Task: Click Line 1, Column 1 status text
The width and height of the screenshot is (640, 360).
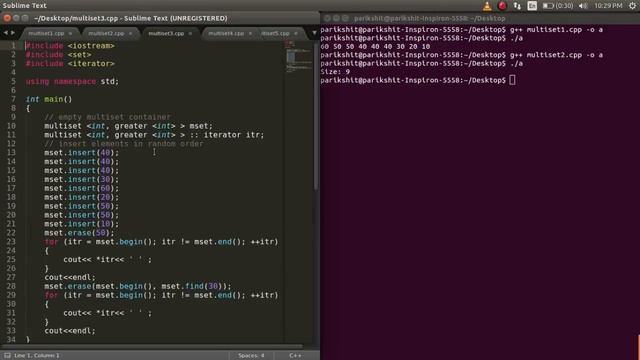Action: click(x=37, y=356)
